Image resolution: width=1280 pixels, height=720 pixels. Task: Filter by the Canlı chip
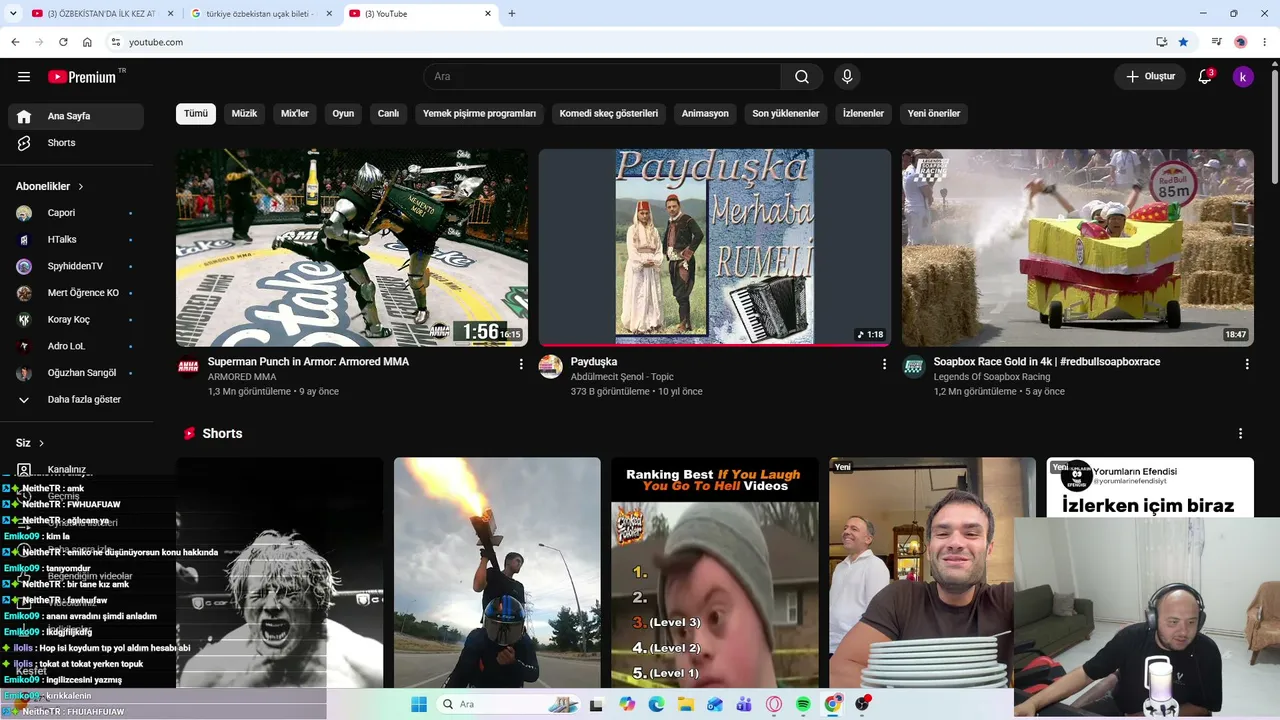(x=388, y=114)
